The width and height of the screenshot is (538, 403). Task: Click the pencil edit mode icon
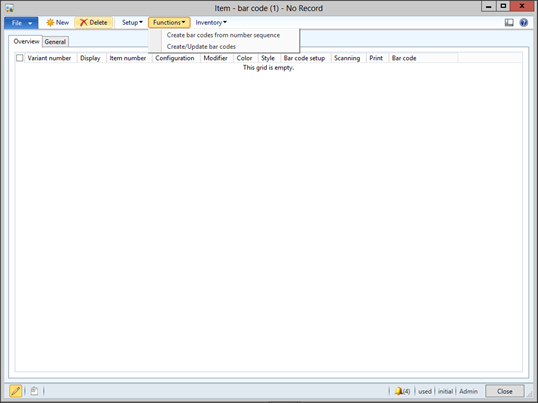pyautogui.click(x=15, y=391)
